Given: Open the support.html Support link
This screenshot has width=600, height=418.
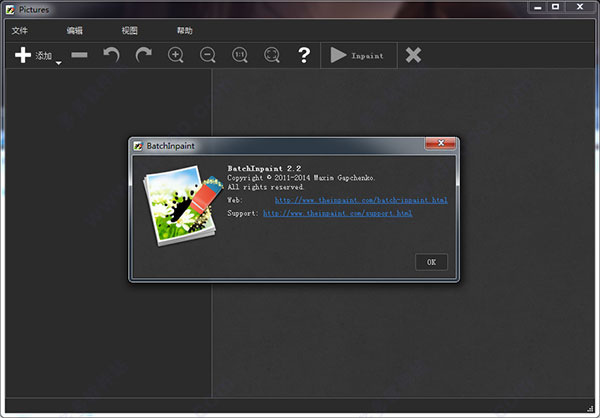Looking at the screenshot, I should pyautogui.click(x=338, y=213).
